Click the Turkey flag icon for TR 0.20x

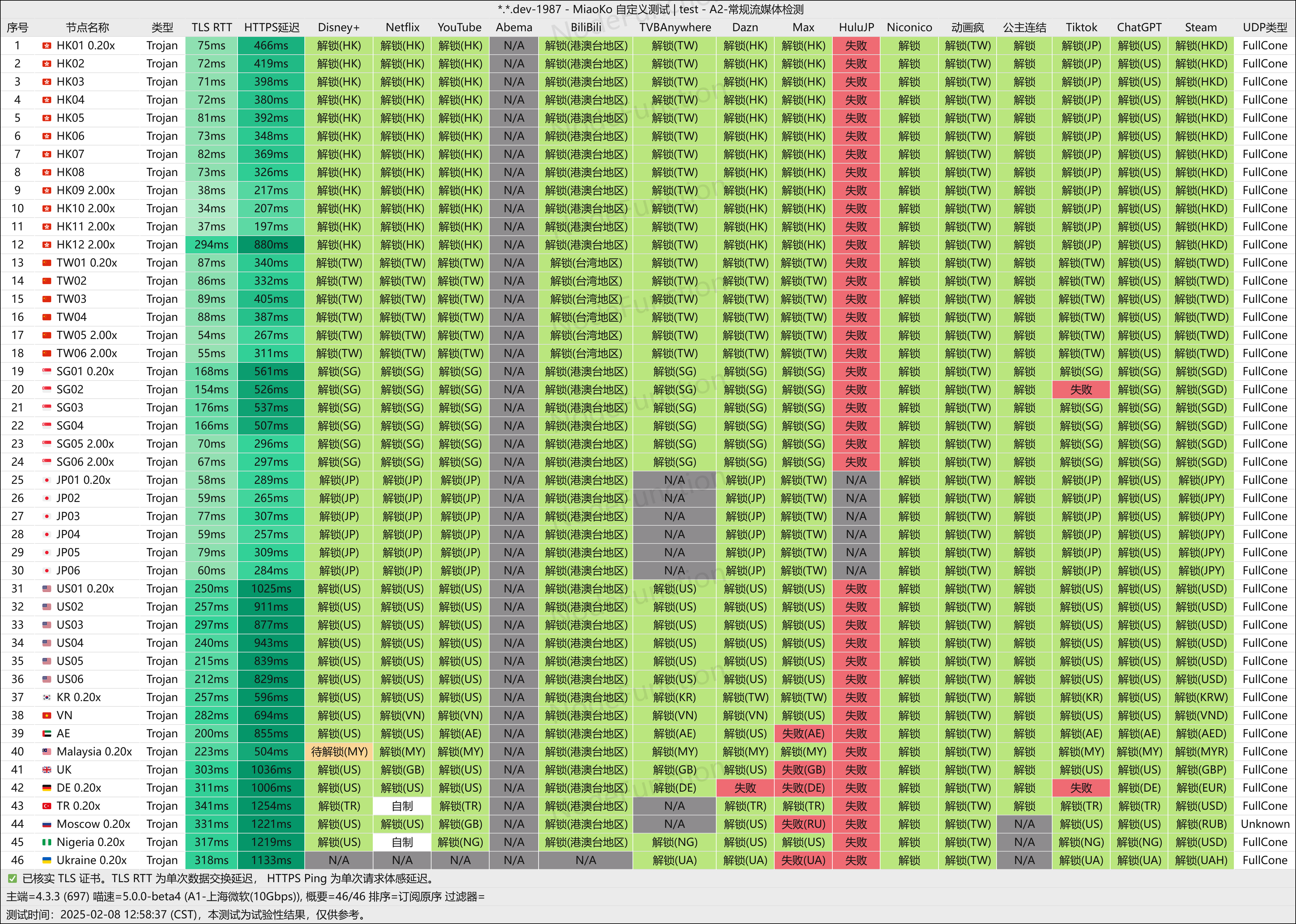tap(47, 806)
